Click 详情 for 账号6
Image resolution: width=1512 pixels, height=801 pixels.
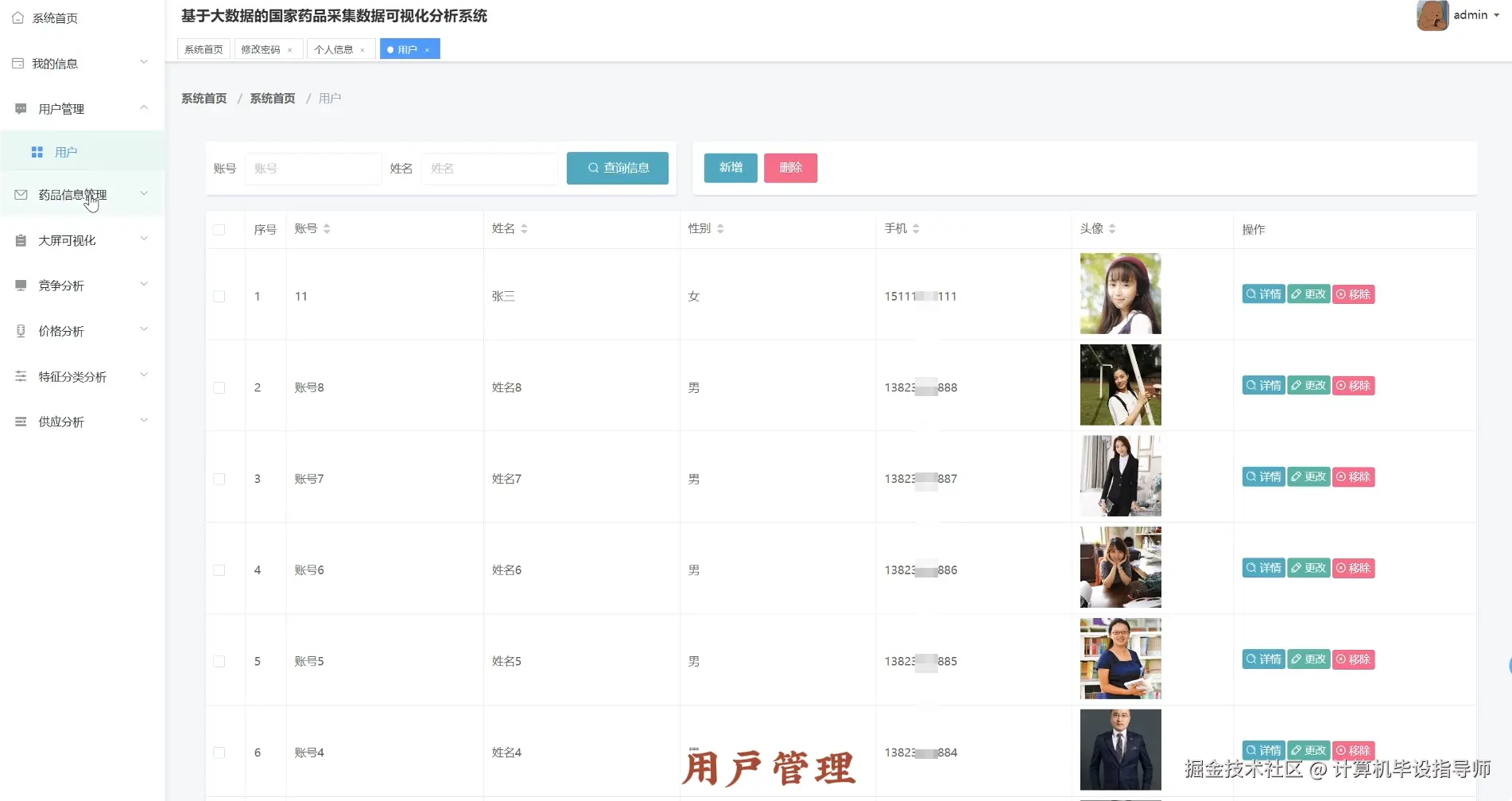tap(1263, 568)
